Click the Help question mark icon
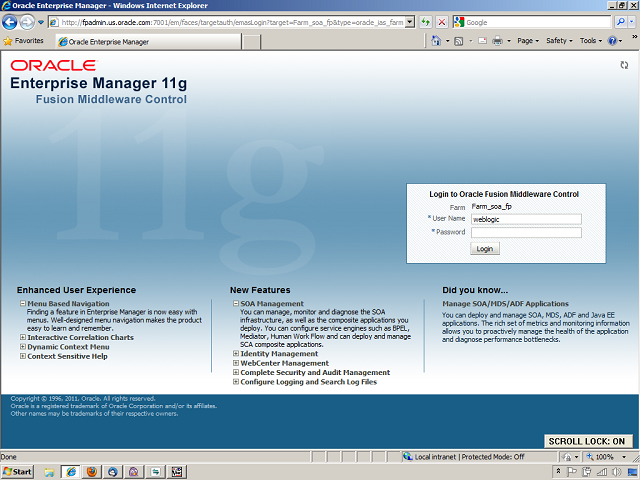 point(612,41)
